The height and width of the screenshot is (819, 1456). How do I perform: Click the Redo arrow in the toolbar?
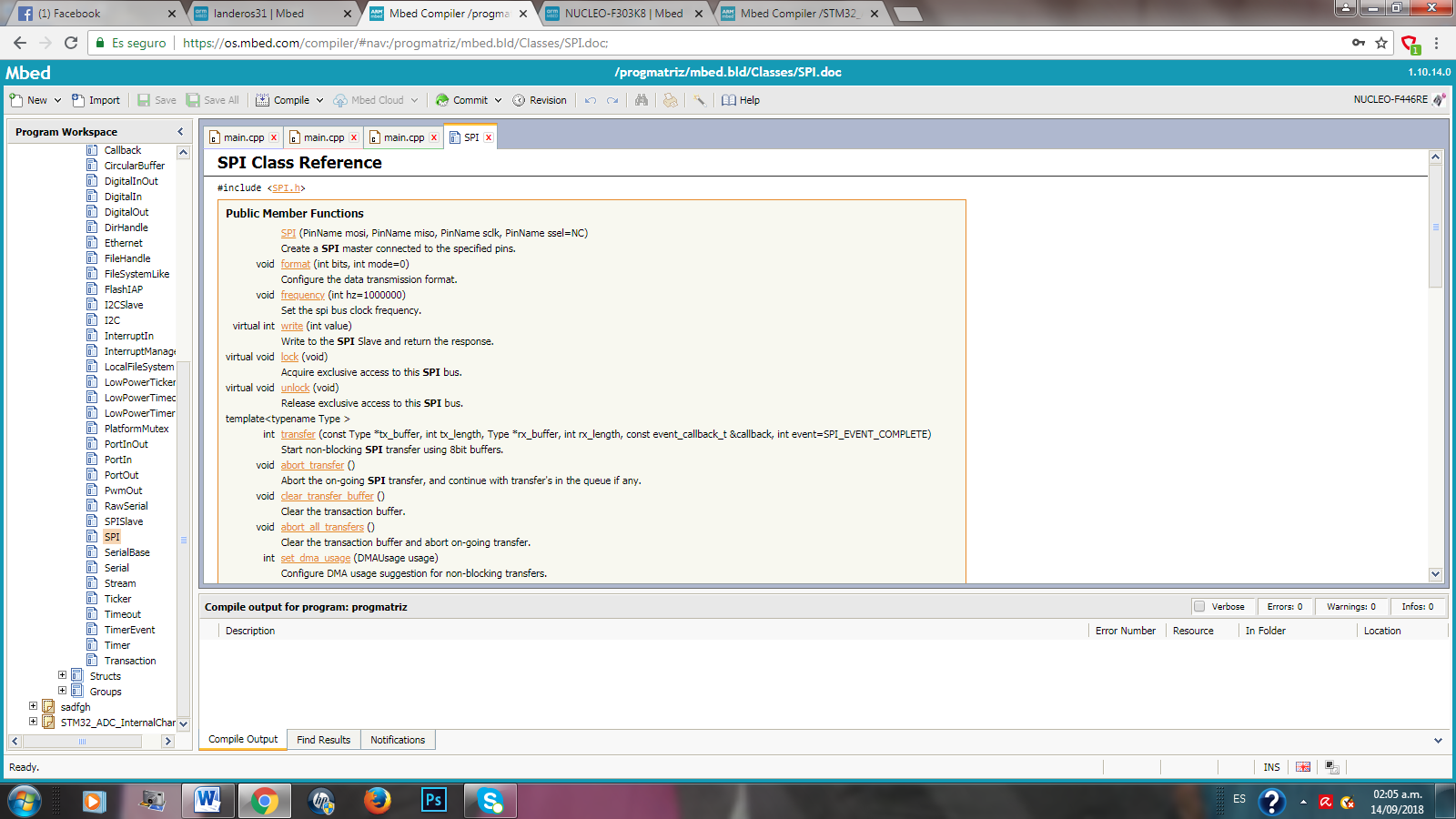coord(612,100)
